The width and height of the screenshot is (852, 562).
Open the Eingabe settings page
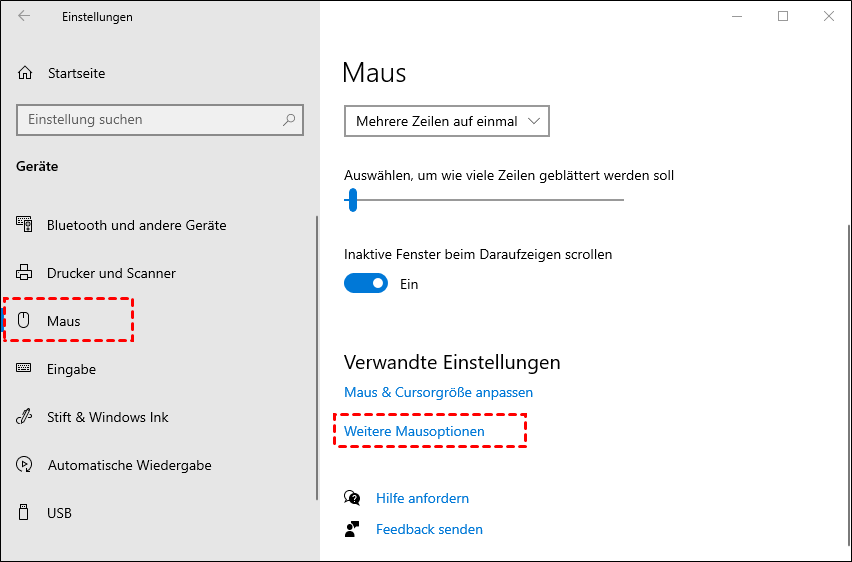coord(71,369)
